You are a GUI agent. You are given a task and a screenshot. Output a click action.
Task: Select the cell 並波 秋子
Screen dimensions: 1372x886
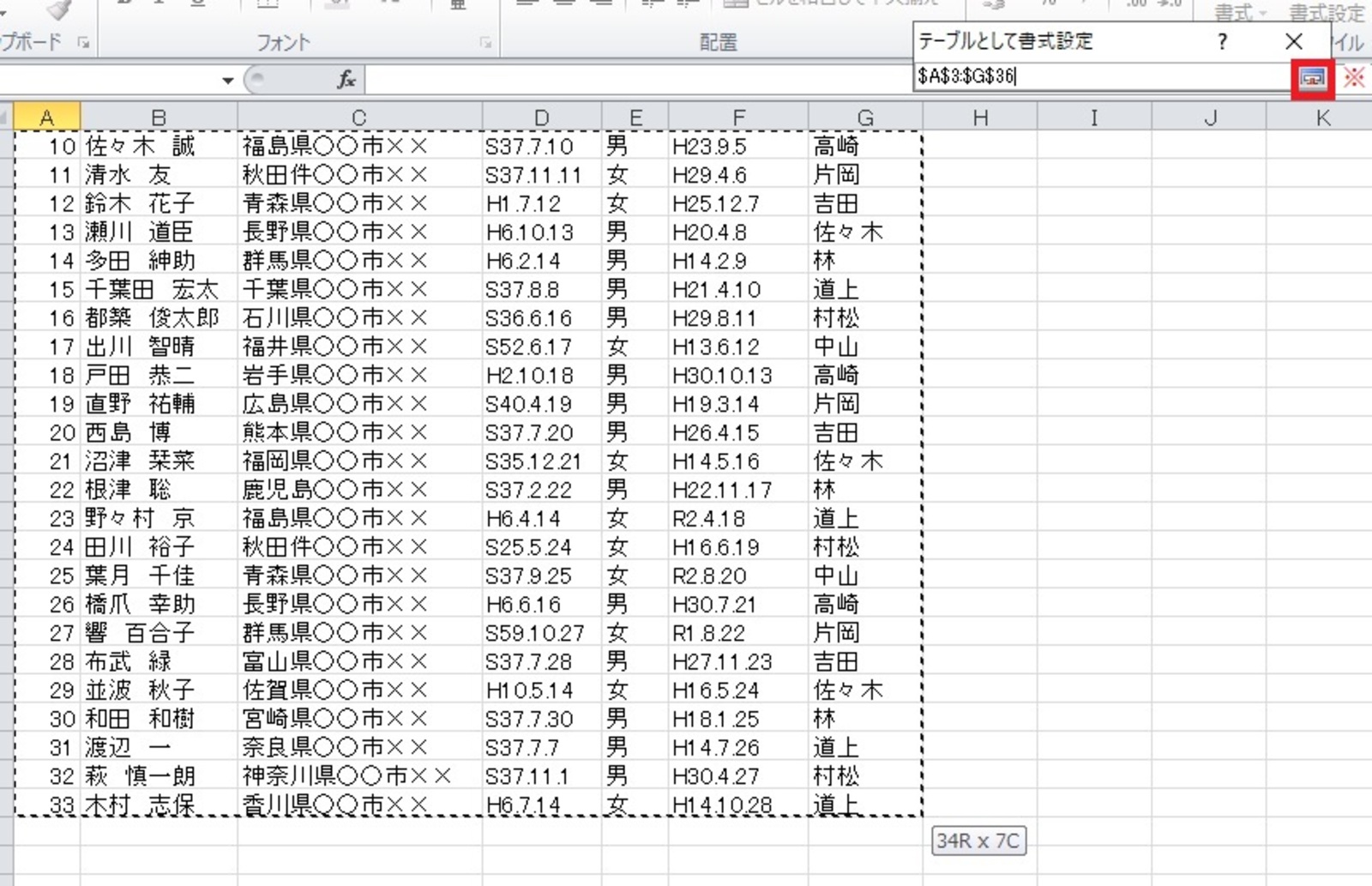[159, 690]
